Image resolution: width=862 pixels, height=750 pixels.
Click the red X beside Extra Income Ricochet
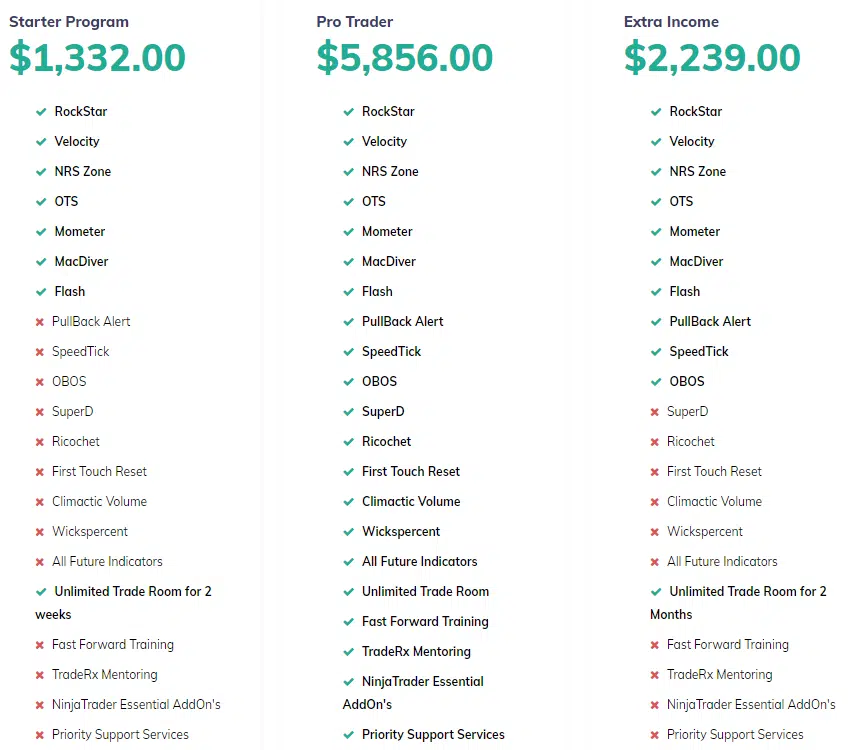click(x=654, y=442)
